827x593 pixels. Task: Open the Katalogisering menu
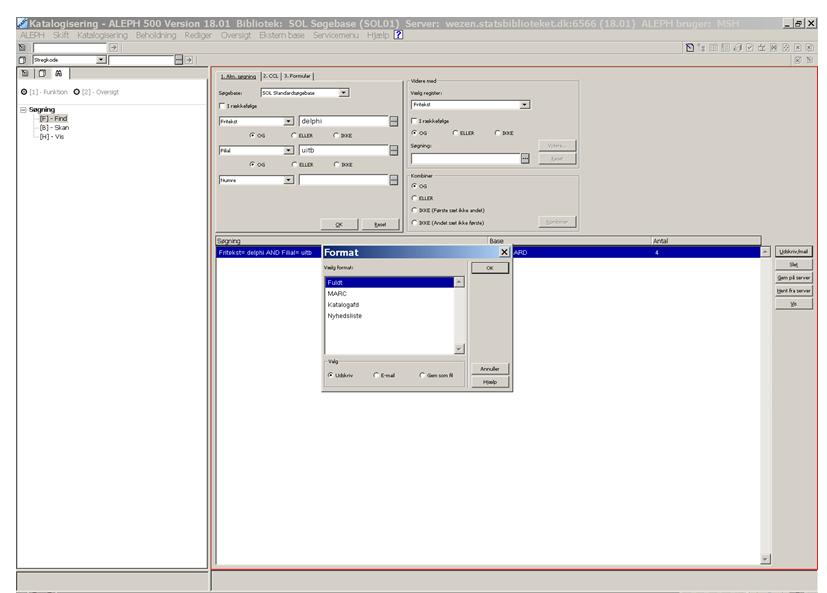coord(103,36)
